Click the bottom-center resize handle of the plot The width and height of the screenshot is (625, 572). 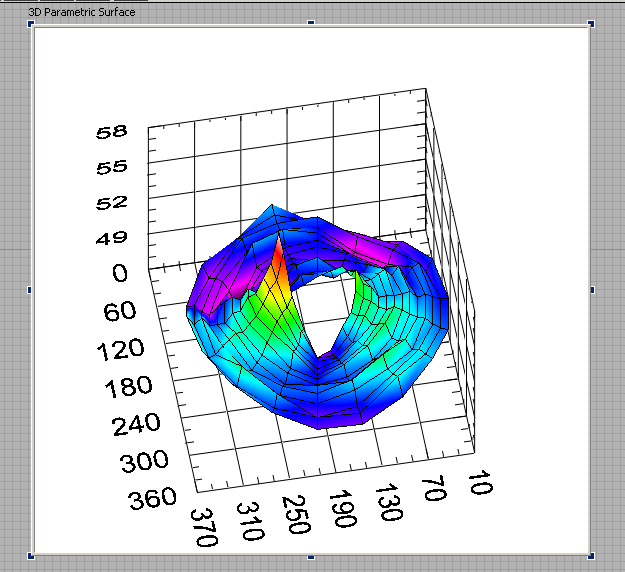click(311, 557)
